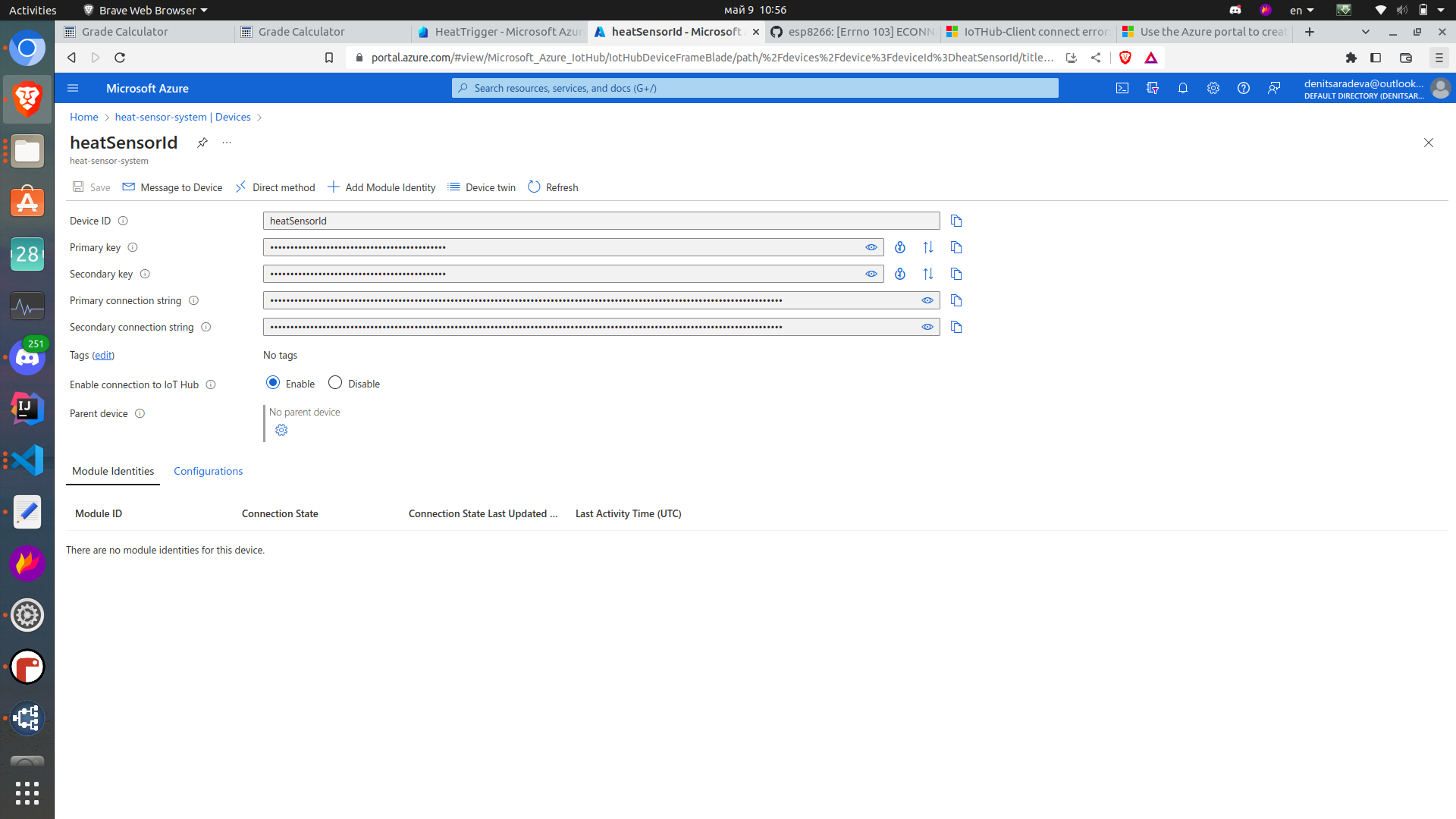The height and width of the screenshot is (819, 1456).
Task: Refresh the device details
Action: point(553,187)
